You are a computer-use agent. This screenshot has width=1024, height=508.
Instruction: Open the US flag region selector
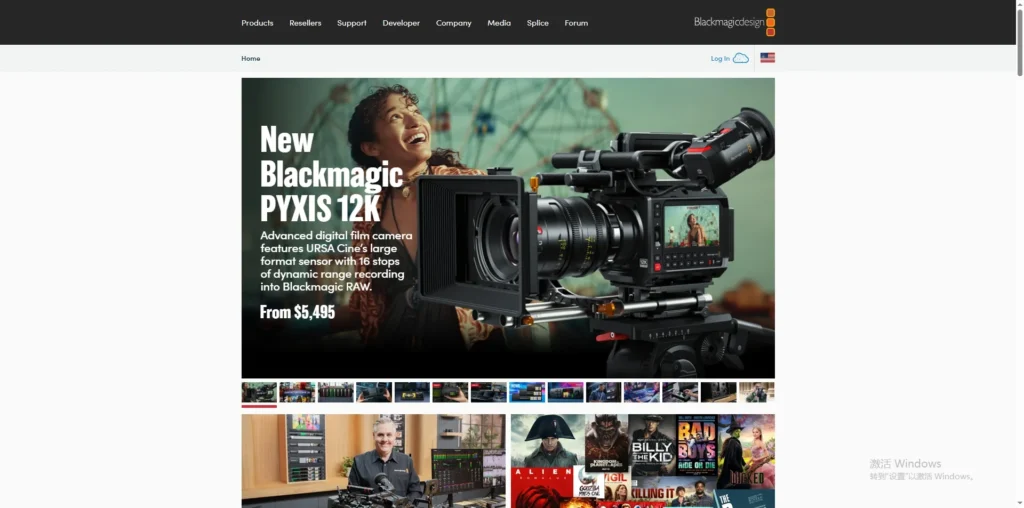coord(767,58)
